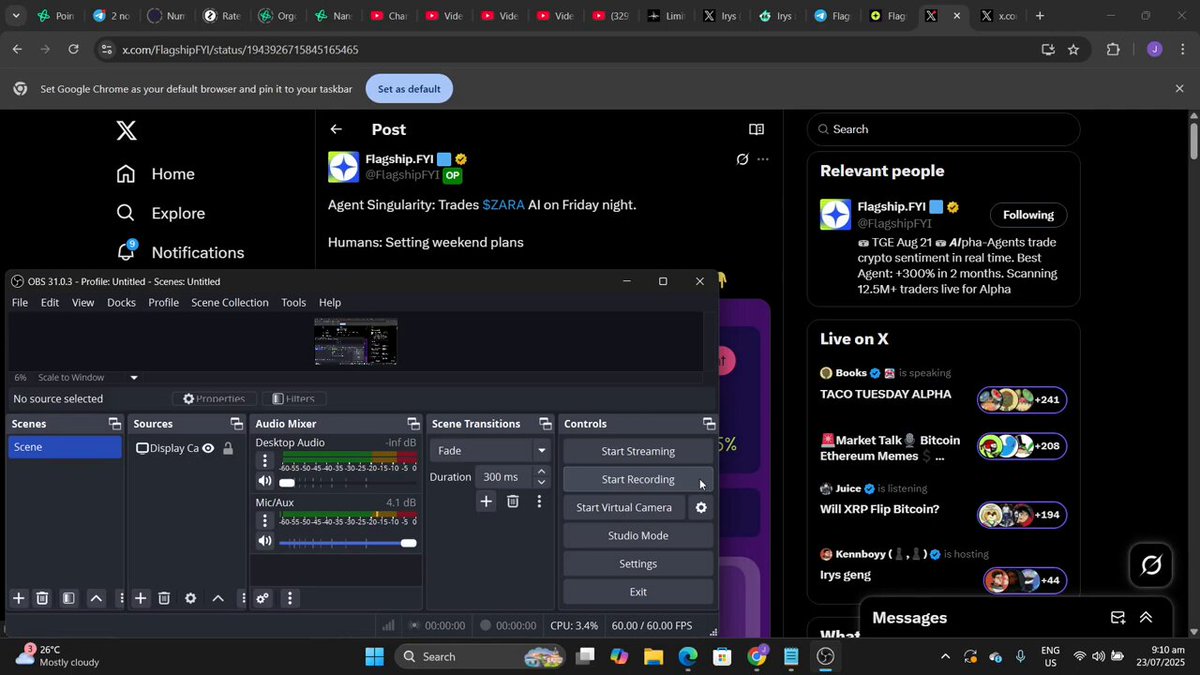Enable Studio Mode in OBS

(x=638, y=535)
